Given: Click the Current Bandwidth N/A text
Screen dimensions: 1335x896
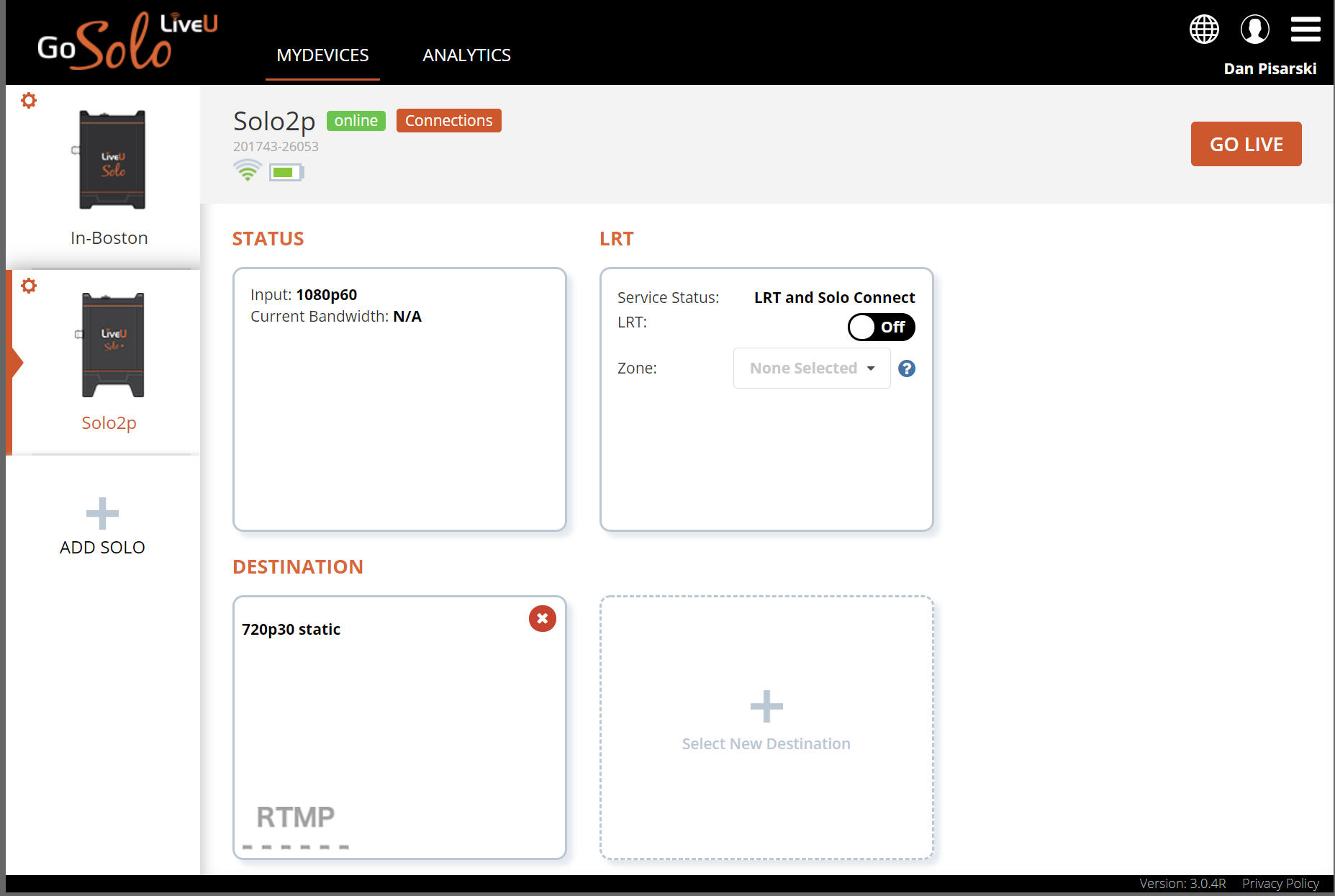Looking at the screenshot, I should tap(336, 317).
